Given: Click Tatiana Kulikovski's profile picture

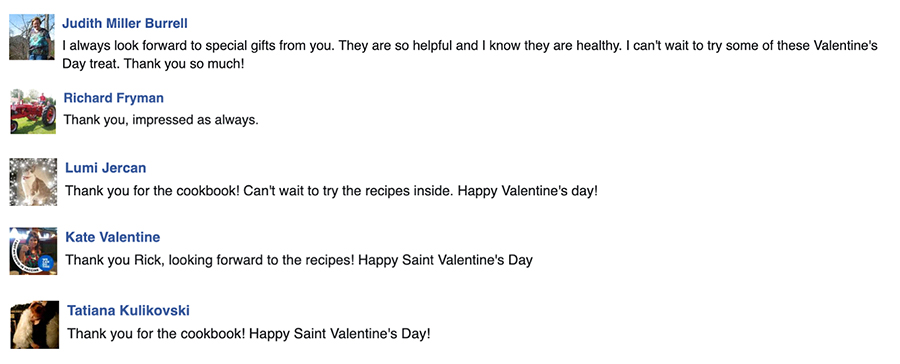Looking at the screenshot, I should [34, 324].
